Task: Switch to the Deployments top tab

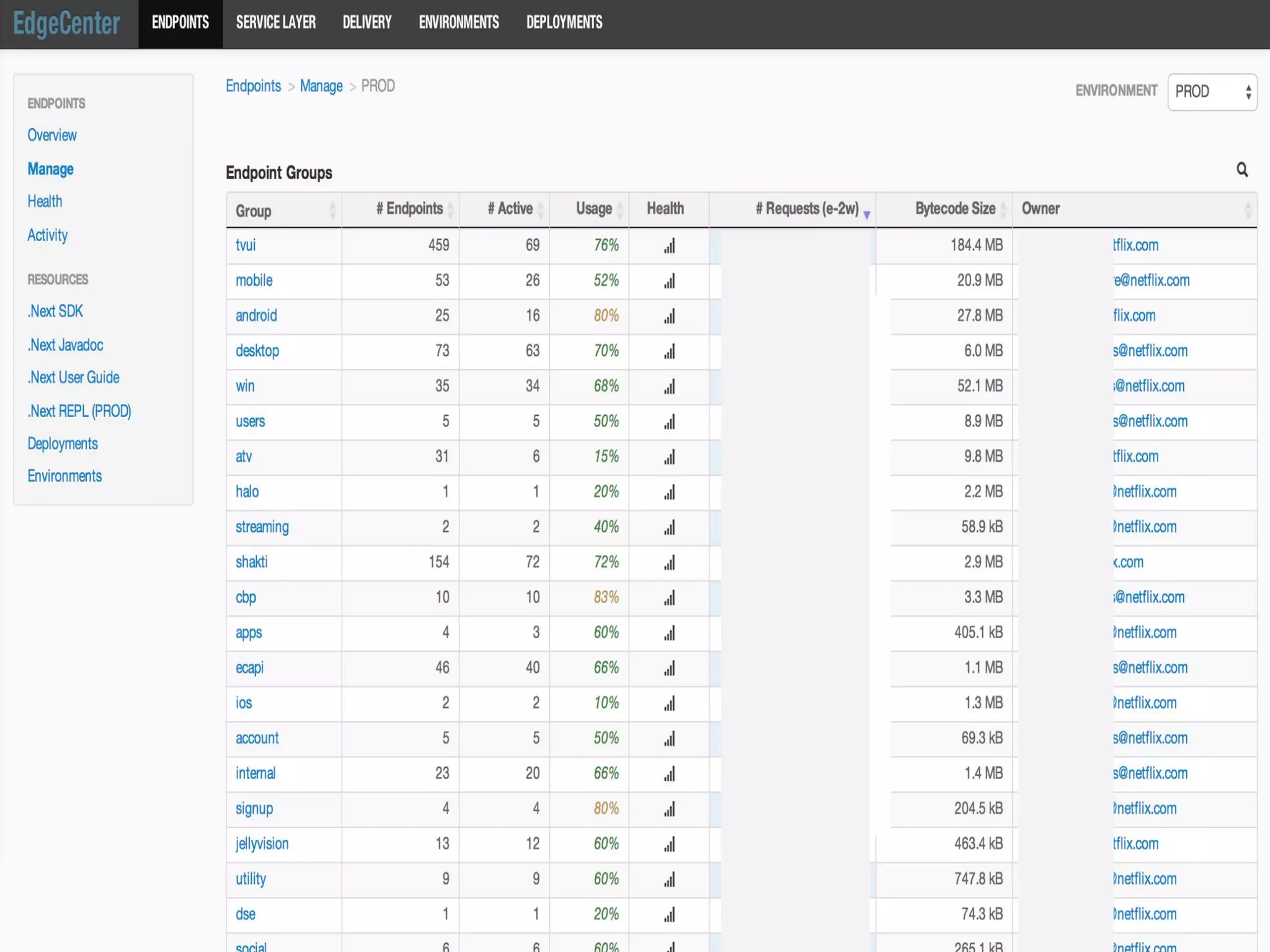Action: [564, 23]
